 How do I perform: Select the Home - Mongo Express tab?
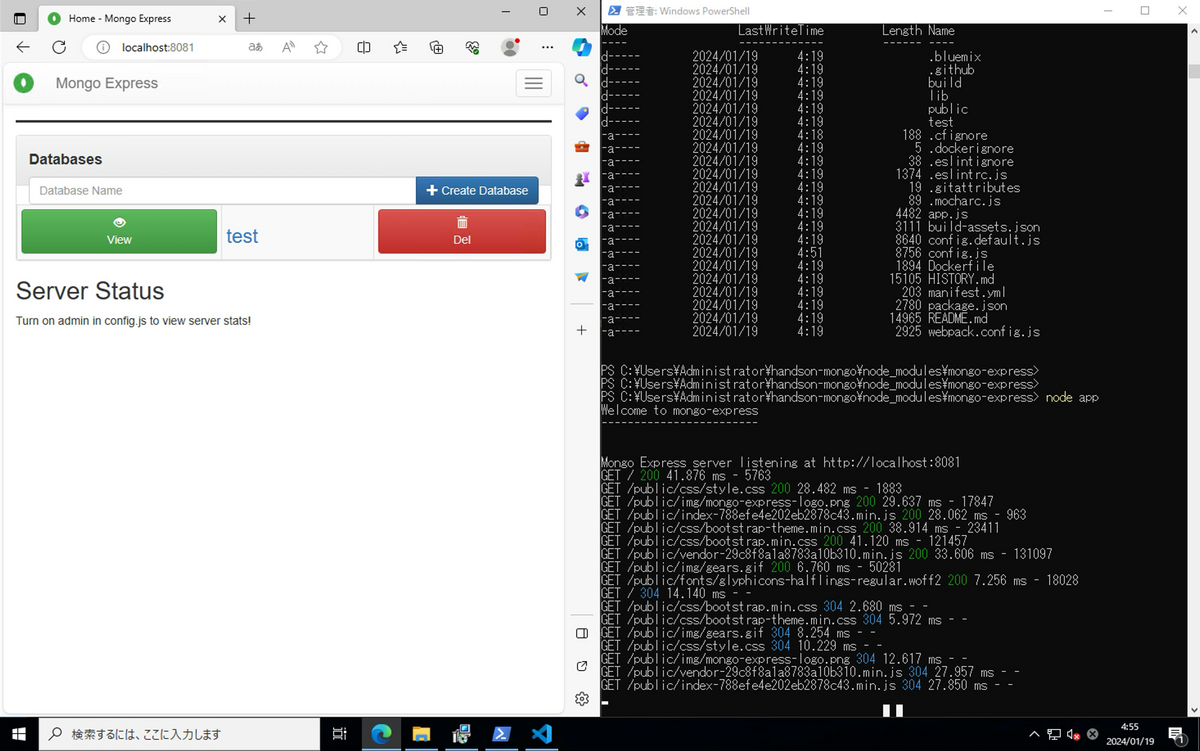click(x=135, y=18)
